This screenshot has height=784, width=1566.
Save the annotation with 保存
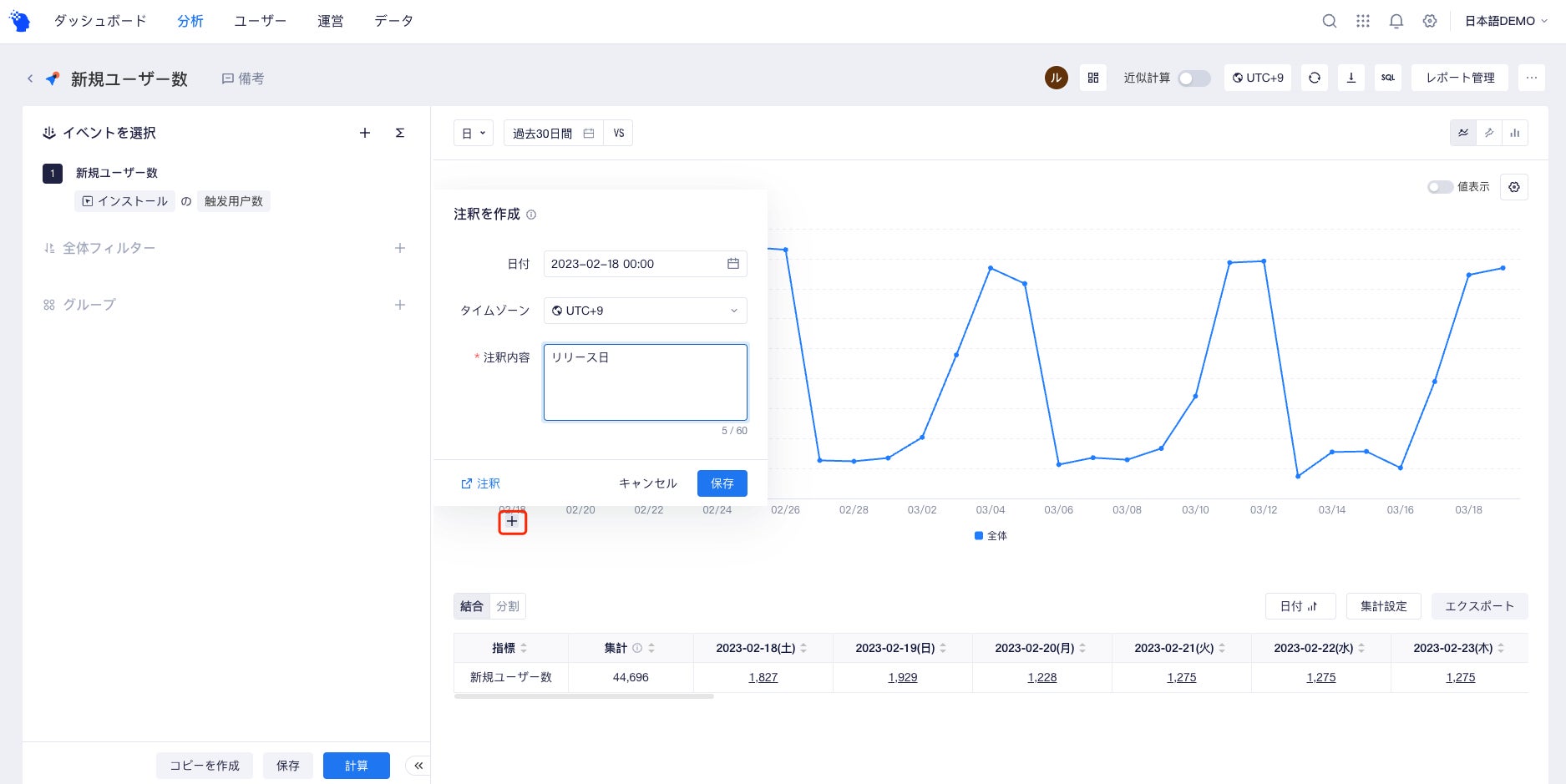click(722, 483)
